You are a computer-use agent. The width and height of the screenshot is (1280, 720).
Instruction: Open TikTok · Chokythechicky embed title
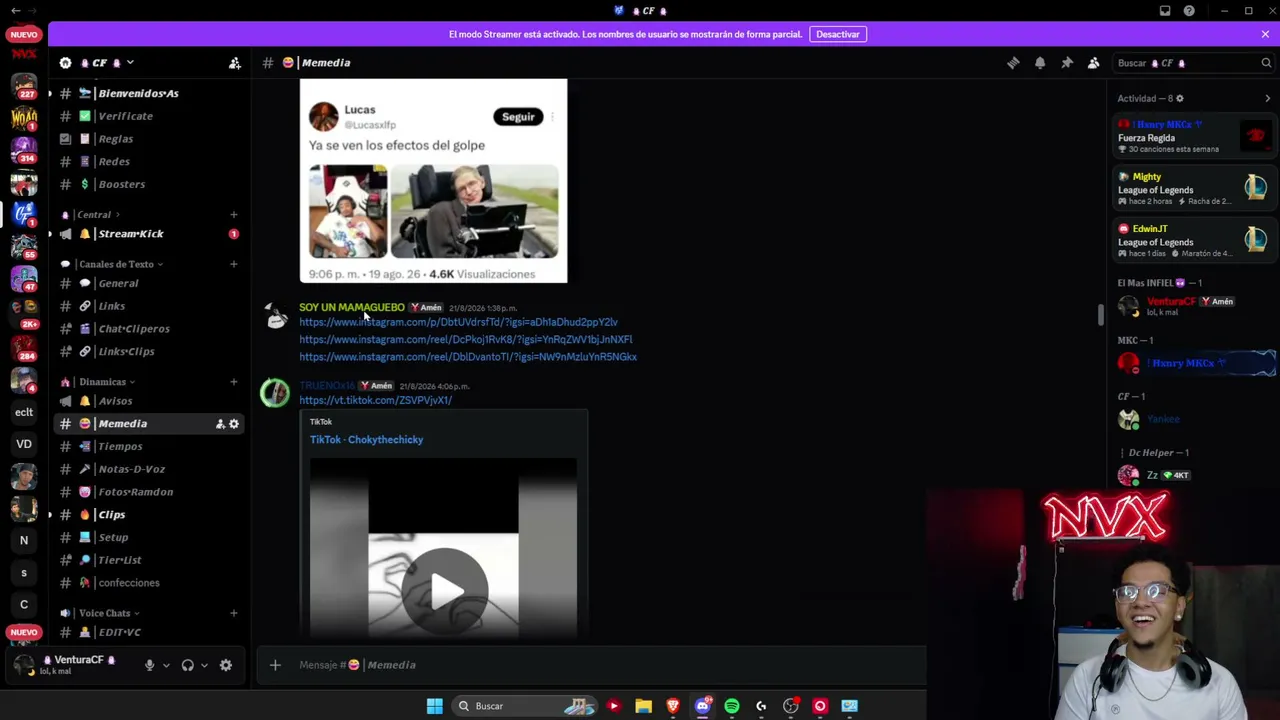366,440
